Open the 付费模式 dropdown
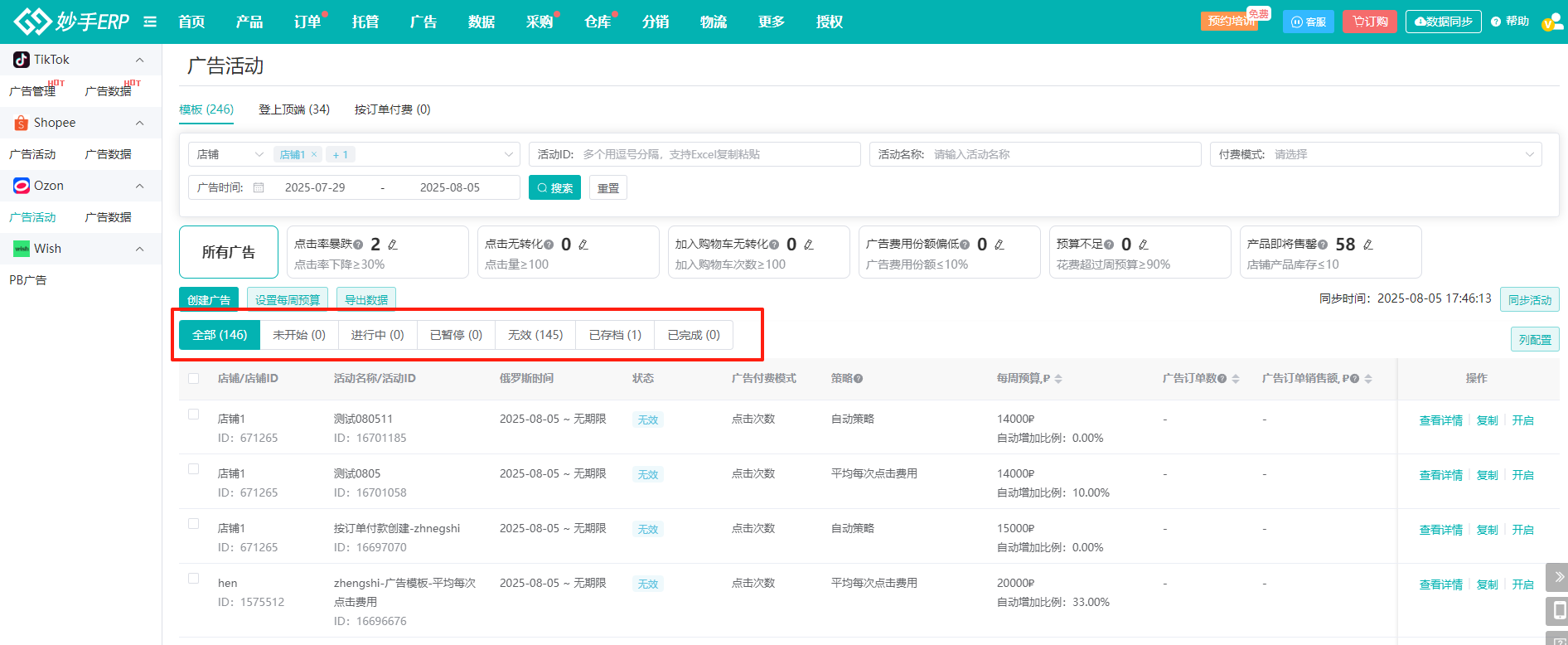 pyautogui.click(x=1376, y=154)
